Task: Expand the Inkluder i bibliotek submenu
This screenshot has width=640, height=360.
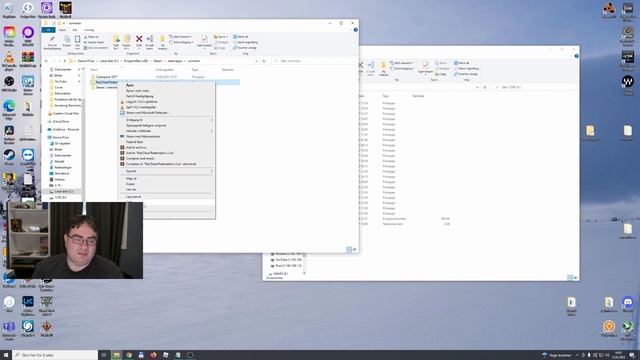Action: 167,131
